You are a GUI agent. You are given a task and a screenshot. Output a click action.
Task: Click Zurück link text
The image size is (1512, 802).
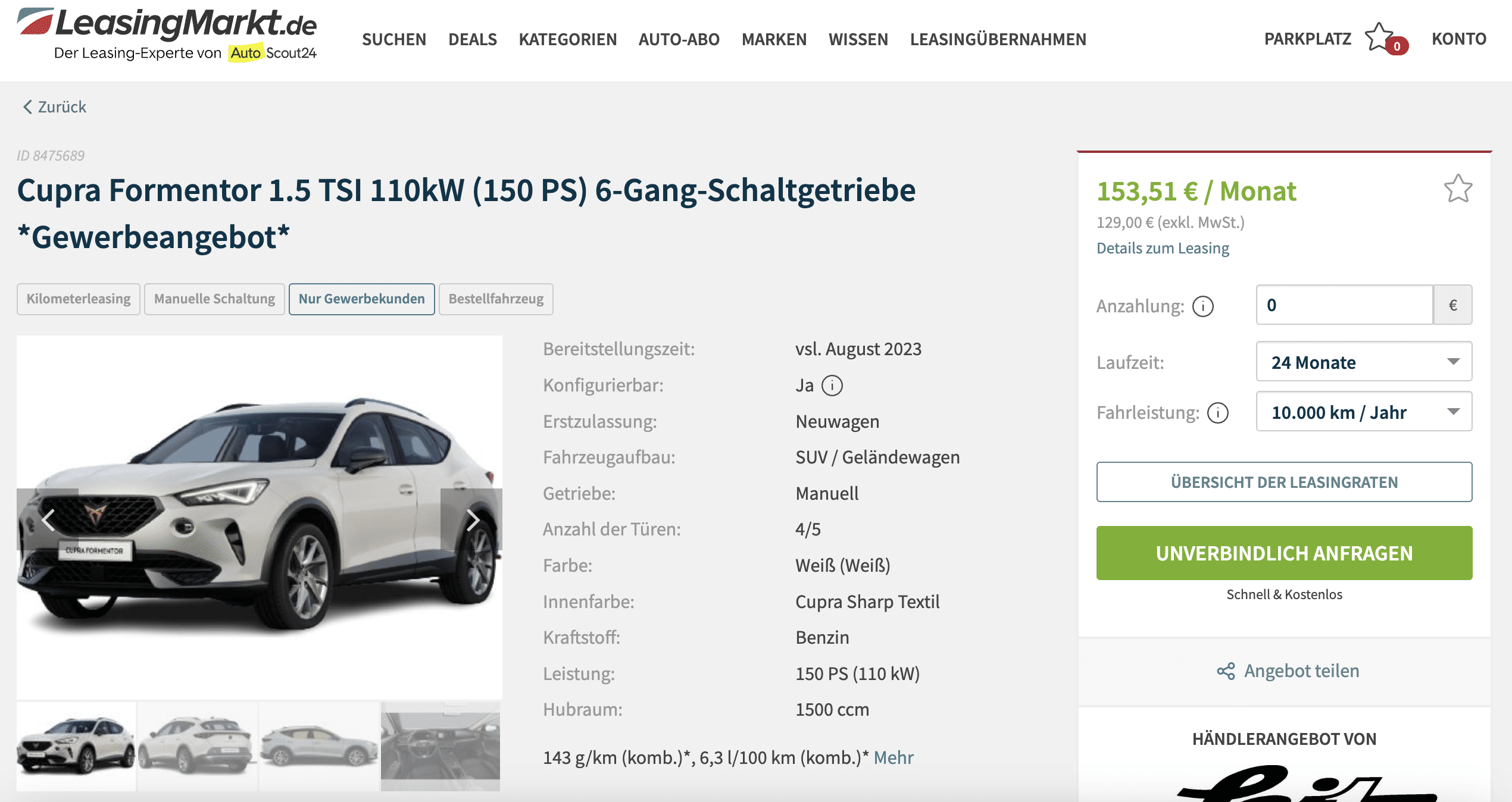[62, 107]
